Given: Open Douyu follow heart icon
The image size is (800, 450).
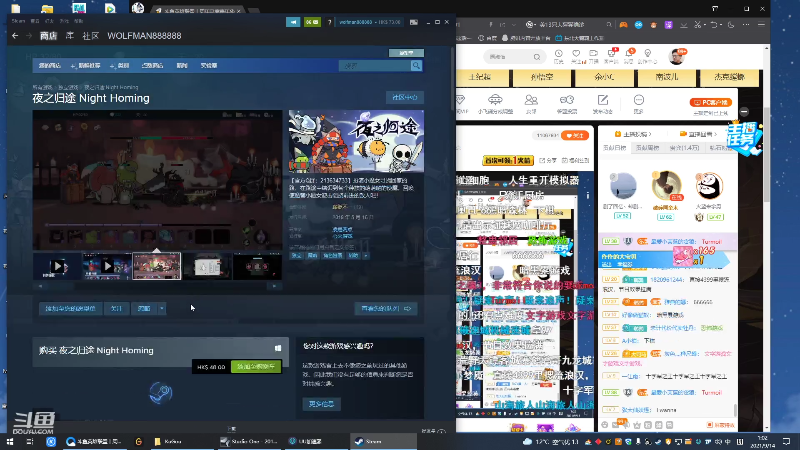Looking at the screenshot, I should coord(576,56).
